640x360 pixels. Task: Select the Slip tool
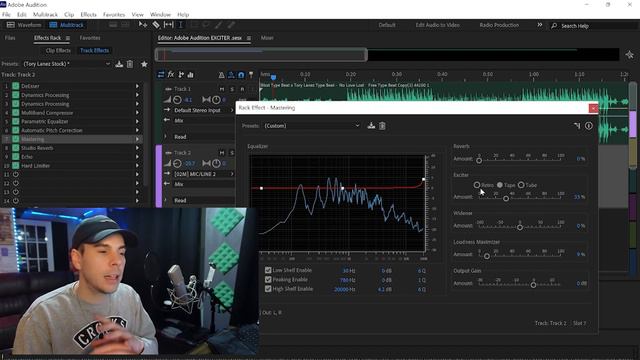click(x=169, y=25)
